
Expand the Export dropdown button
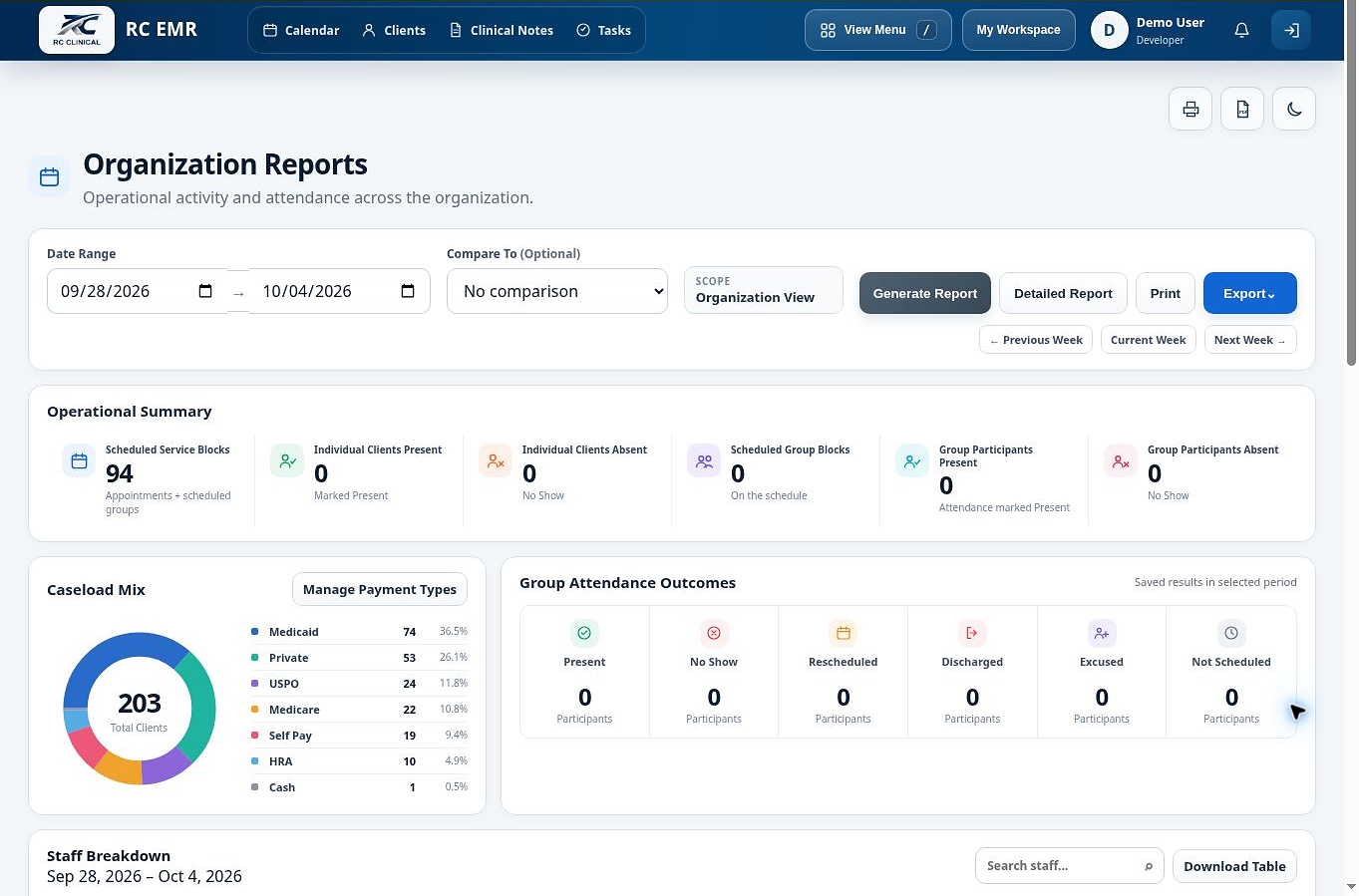pyautogui.click(x=1250, y=293)
